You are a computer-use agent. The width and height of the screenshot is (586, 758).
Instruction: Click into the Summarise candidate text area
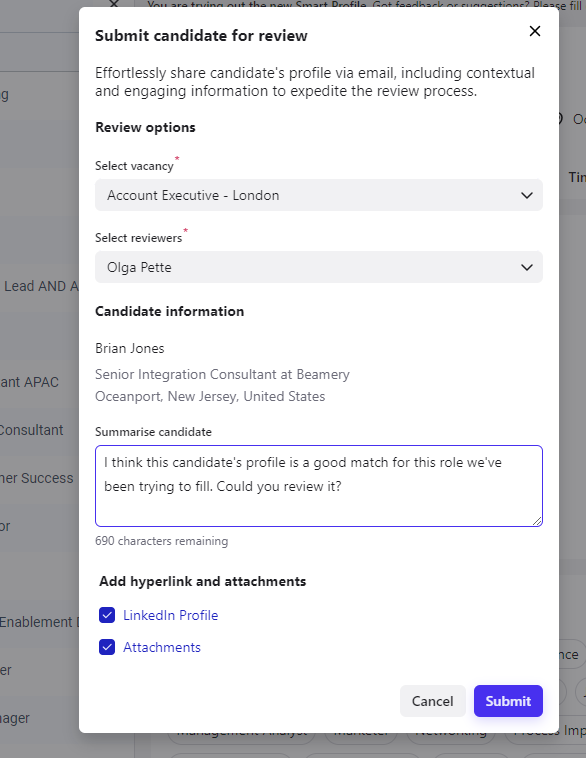pos(319,486)
